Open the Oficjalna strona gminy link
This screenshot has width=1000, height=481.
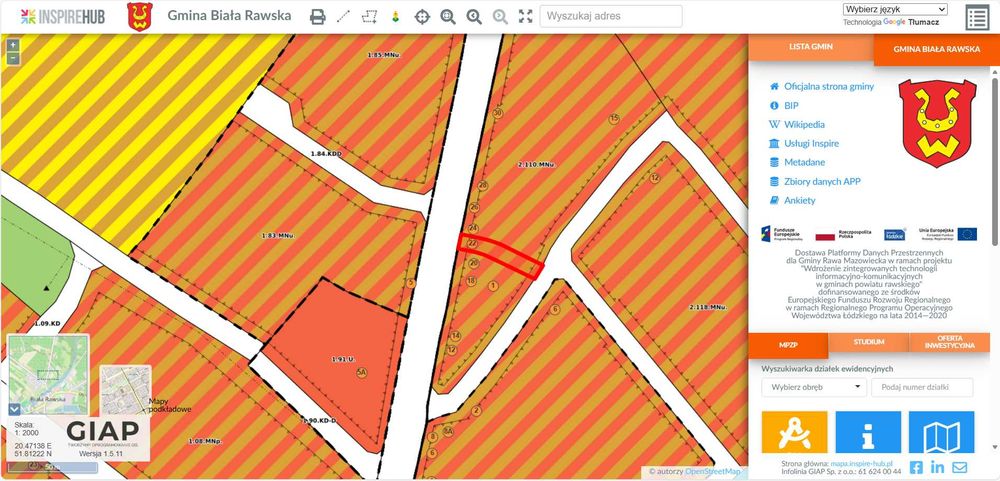click(828, 86)
